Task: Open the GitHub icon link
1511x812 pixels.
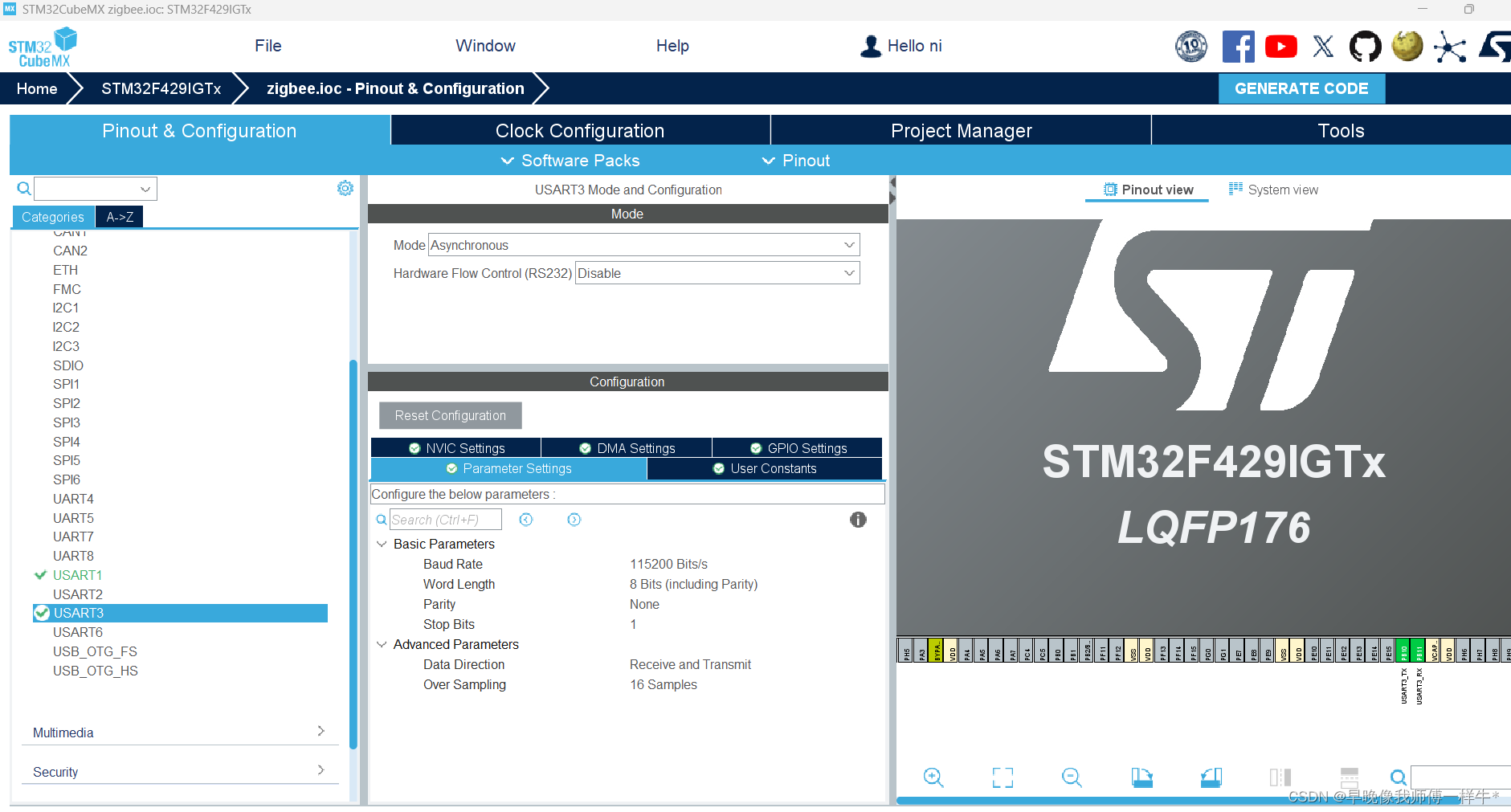Action: click(x=1365, y=47)
